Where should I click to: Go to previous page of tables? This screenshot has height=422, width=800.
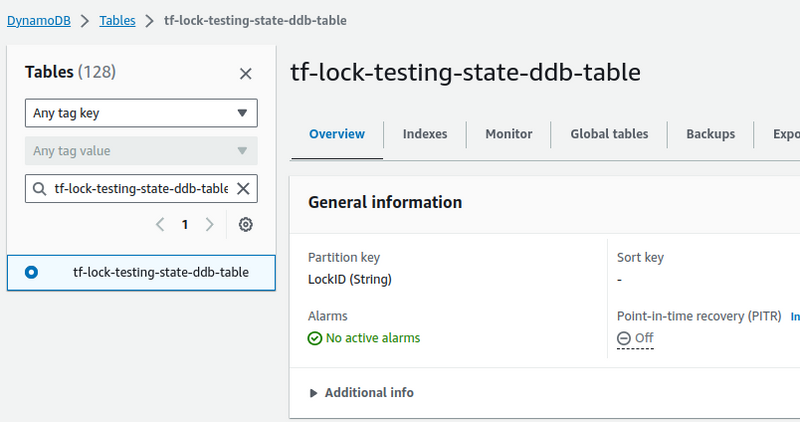(x=160, y=225)
